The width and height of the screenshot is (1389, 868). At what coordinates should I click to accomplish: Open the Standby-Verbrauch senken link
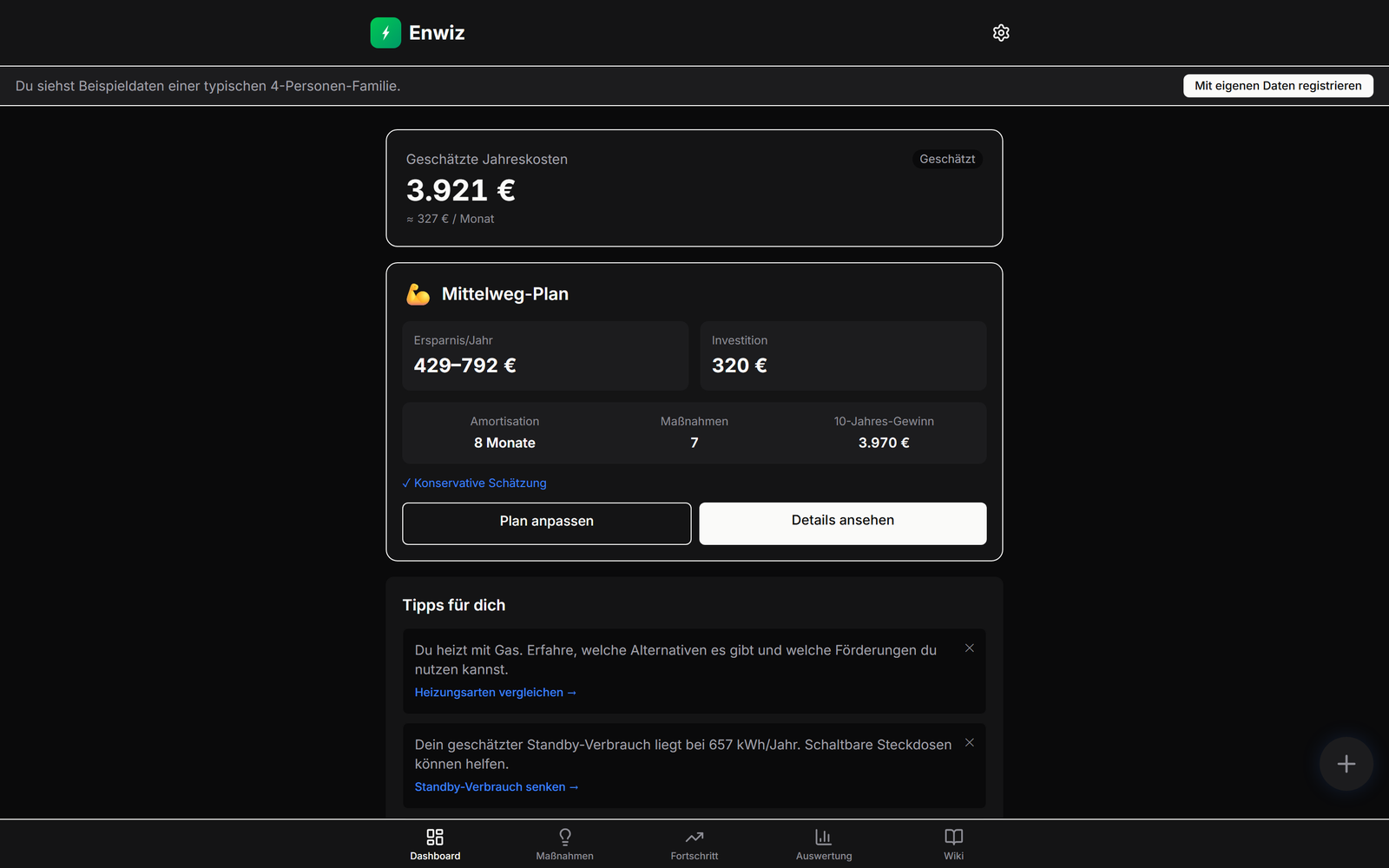coord(497,787)
